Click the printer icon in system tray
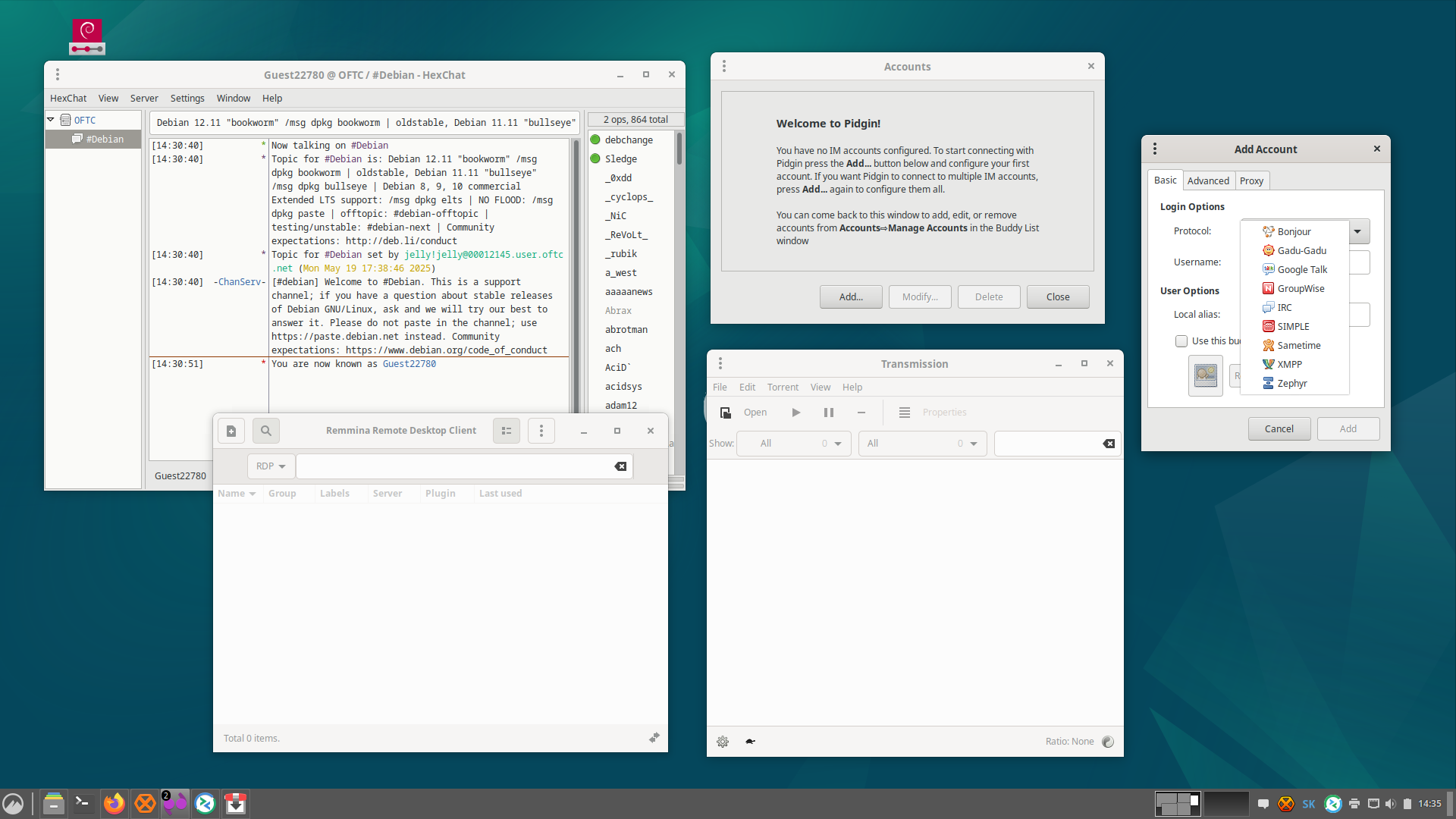 click(1354, 804)
